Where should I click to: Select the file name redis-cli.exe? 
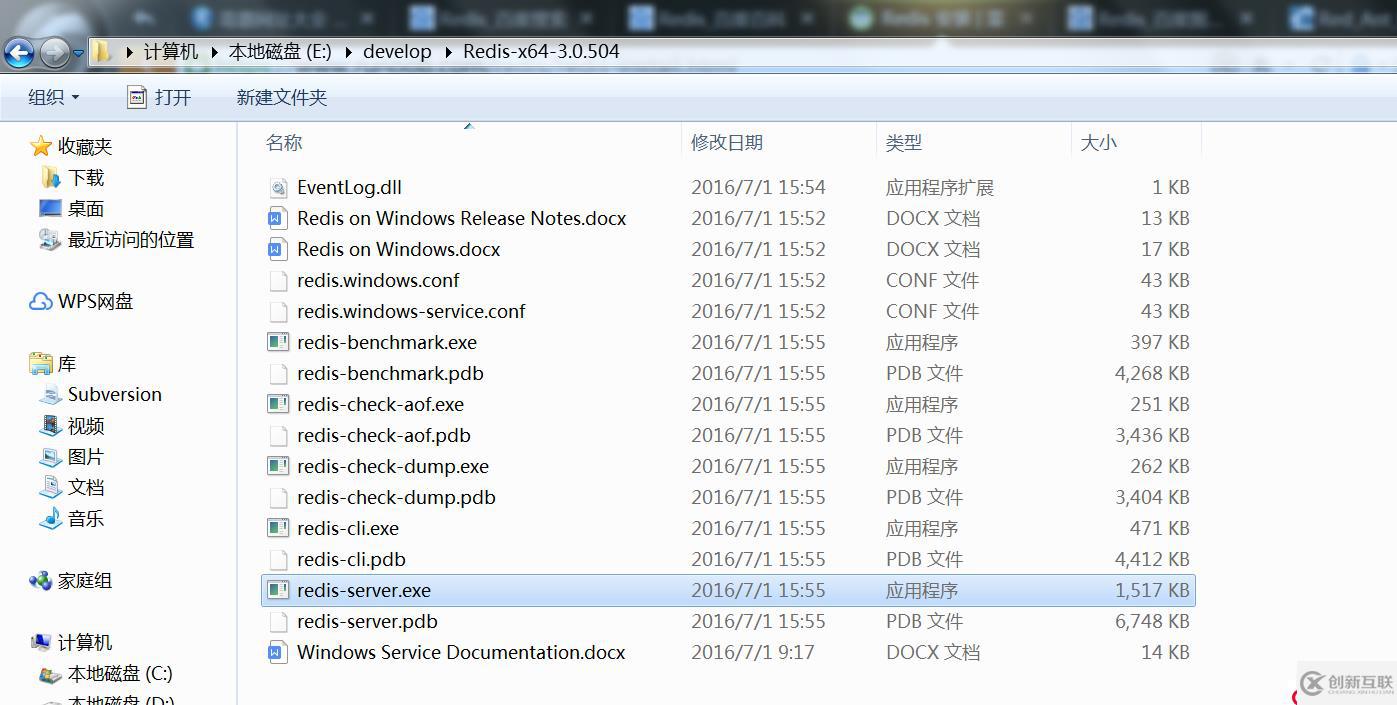tap(348, 528)
